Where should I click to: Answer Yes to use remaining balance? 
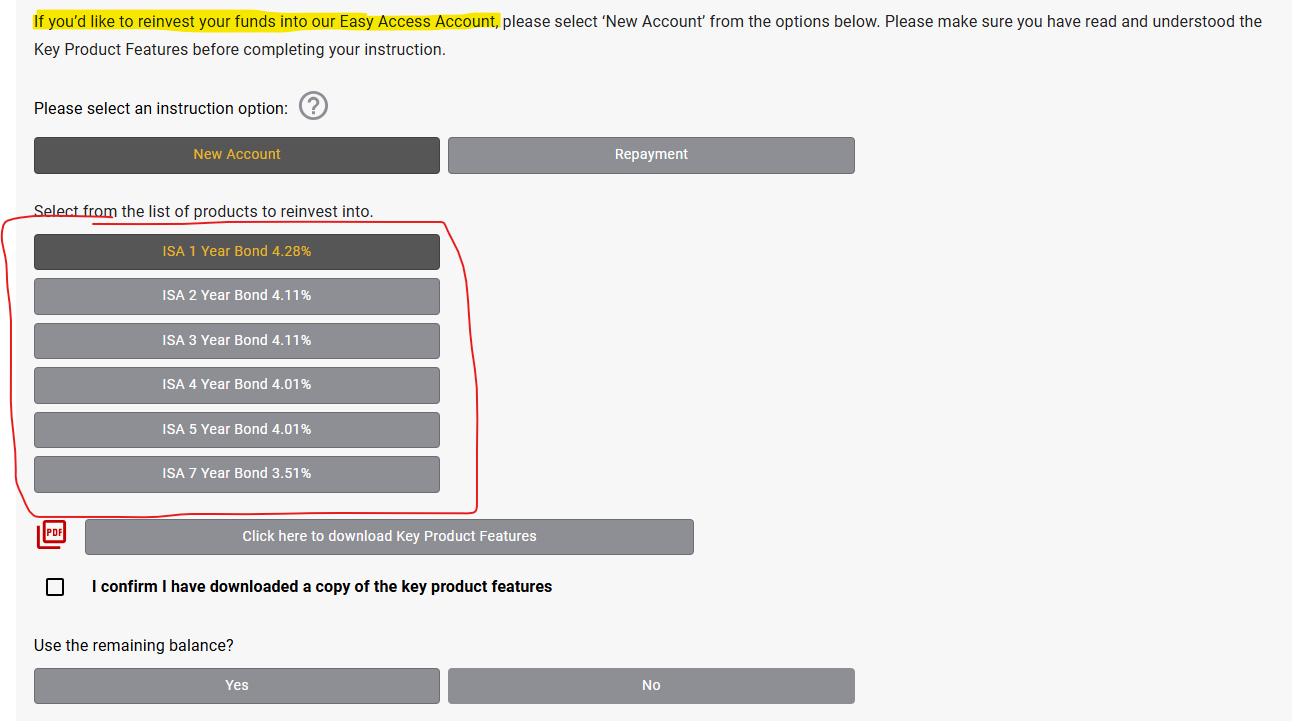(237, 686)
